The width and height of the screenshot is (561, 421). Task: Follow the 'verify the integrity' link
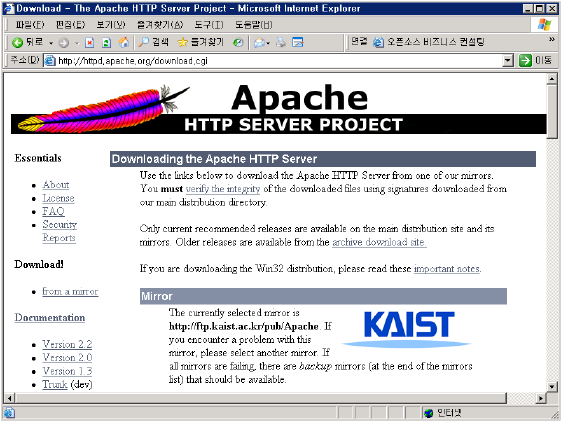pos(223,189)
